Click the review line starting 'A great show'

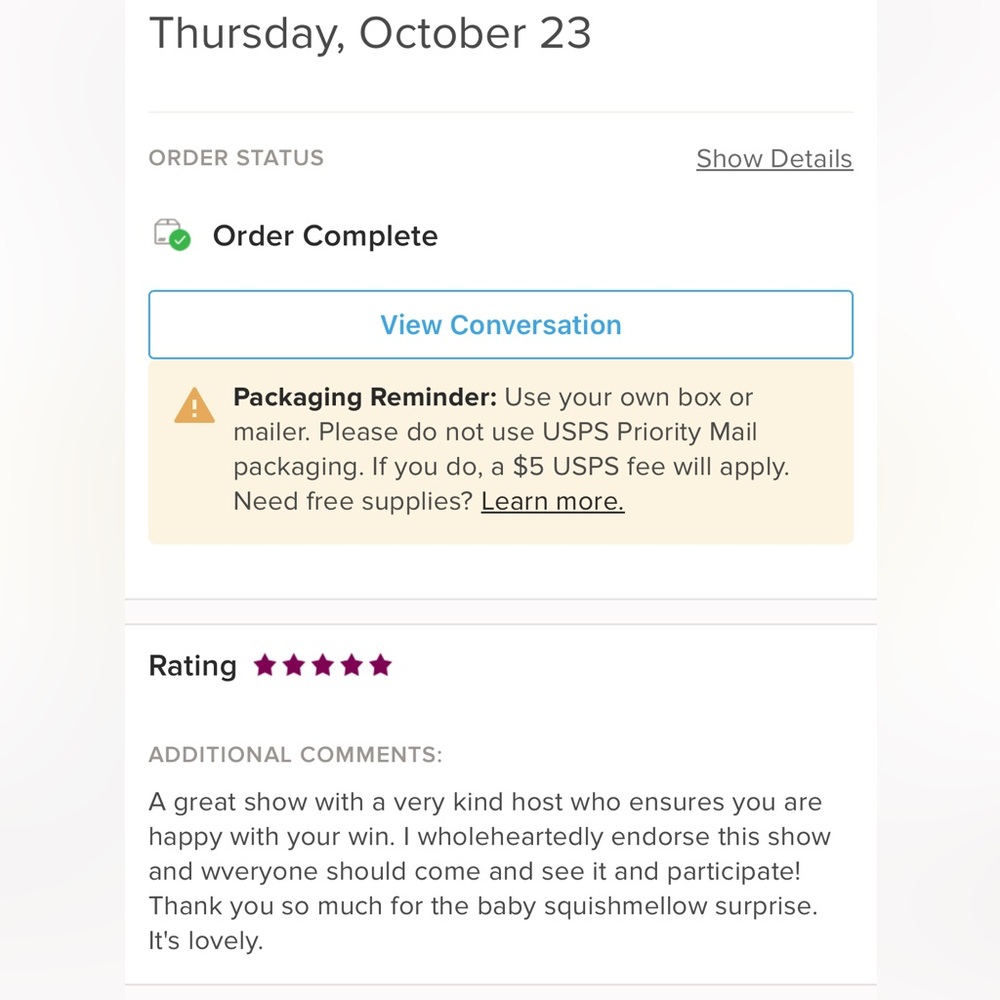[x=485, y=802]
